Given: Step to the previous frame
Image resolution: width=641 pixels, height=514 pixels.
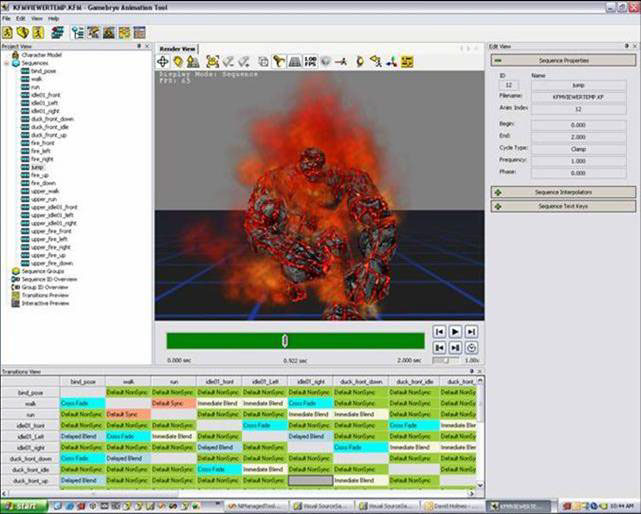Looking at the screenshot, I should pyautogui.click(x=439, y=348).
